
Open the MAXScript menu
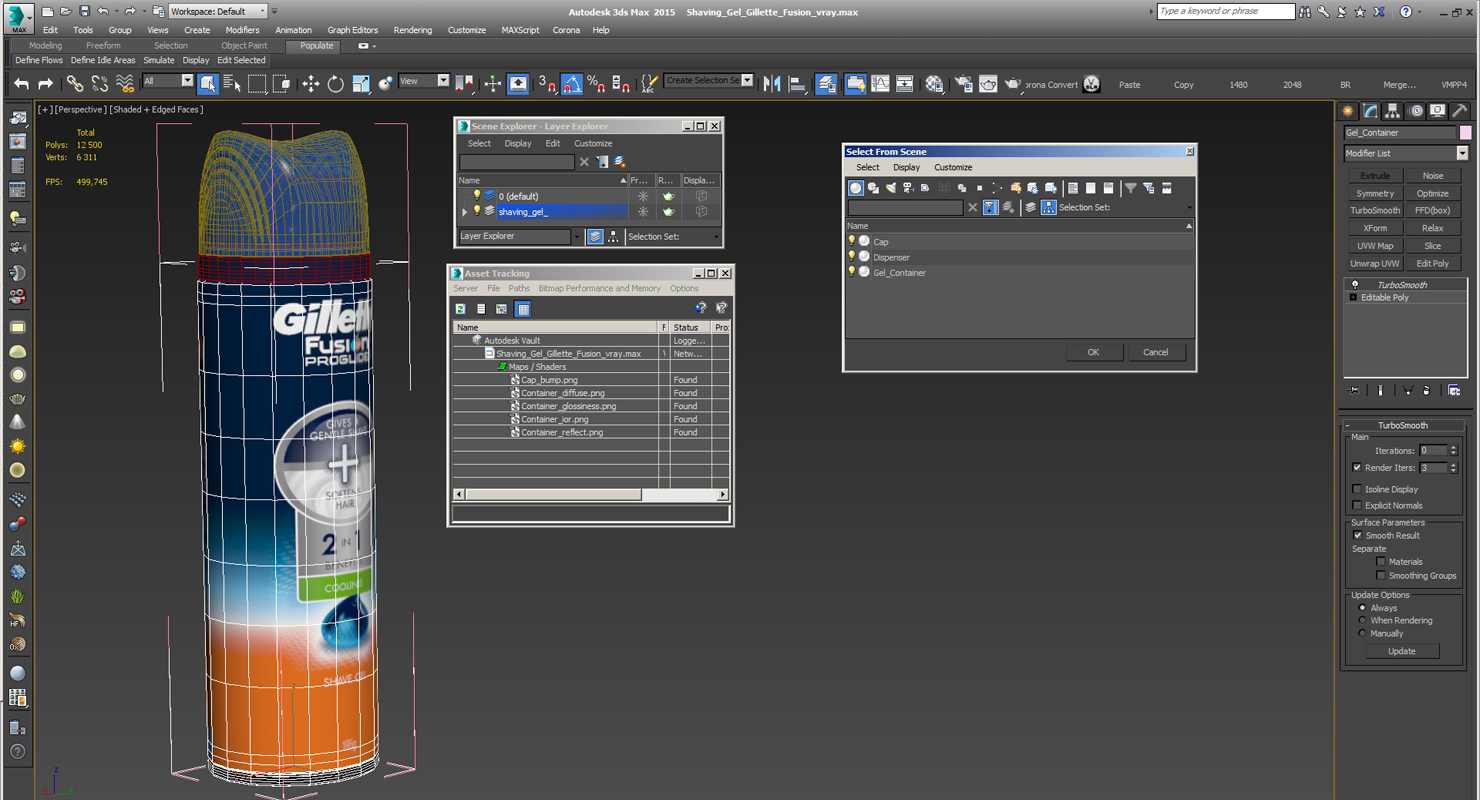[x=520, y=30]
